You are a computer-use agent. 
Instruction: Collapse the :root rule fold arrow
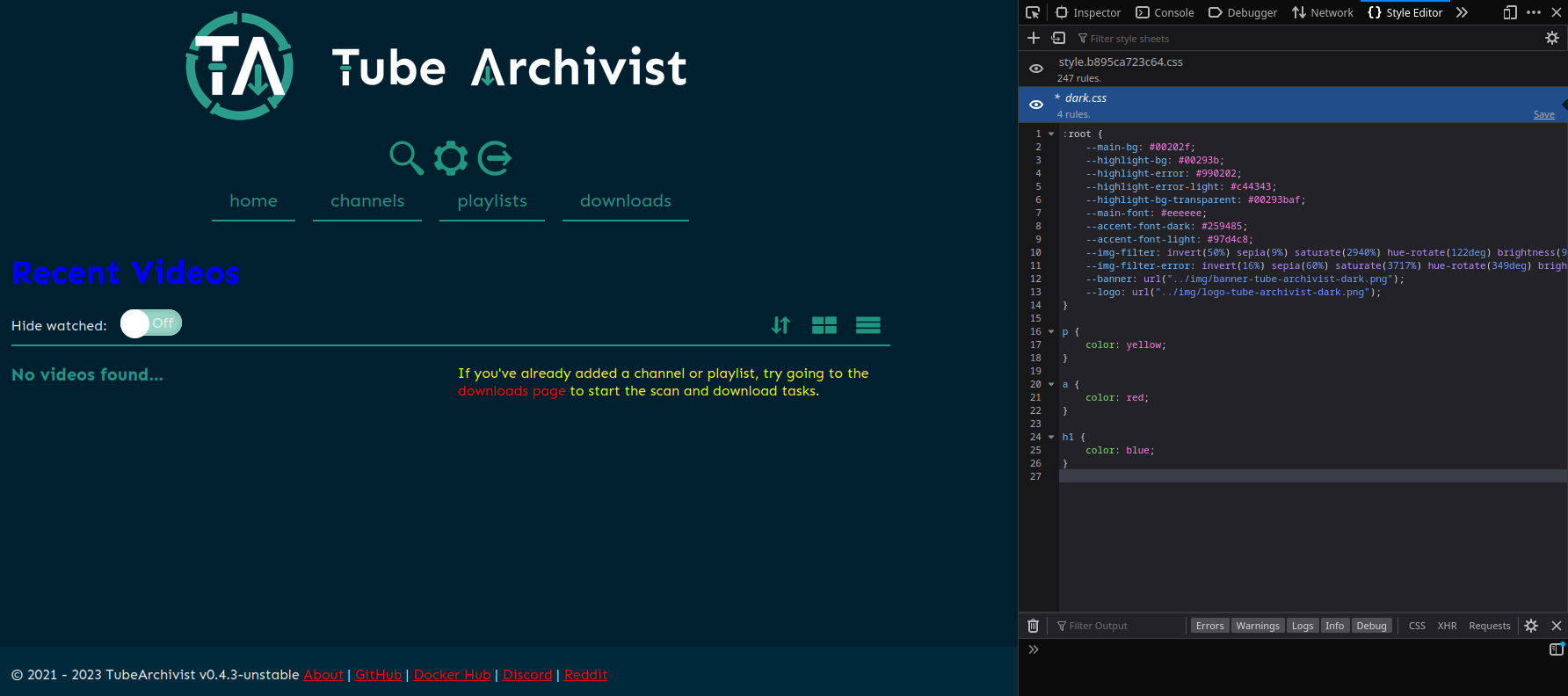point(1051,134)
